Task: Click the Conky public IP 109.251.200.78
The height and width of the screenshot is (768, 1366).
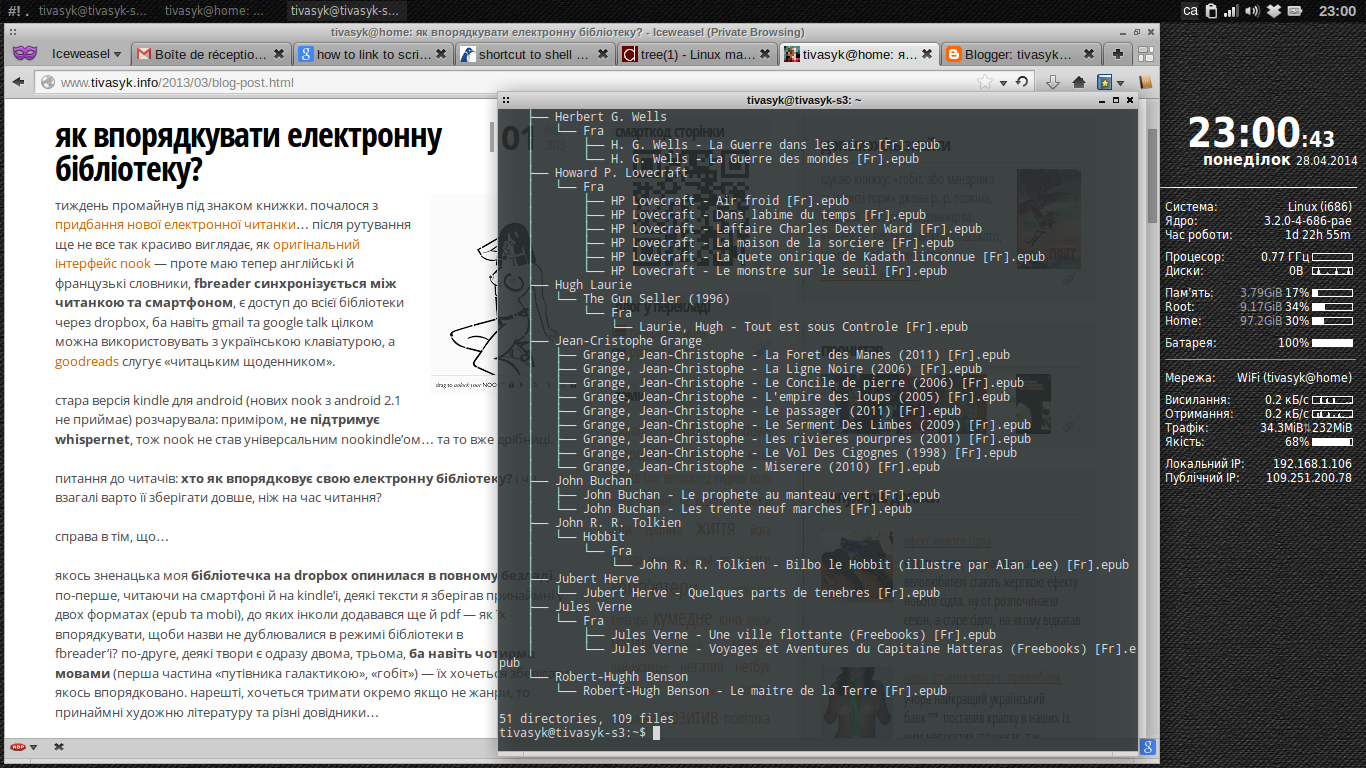Action: (x=1308, y=478)
